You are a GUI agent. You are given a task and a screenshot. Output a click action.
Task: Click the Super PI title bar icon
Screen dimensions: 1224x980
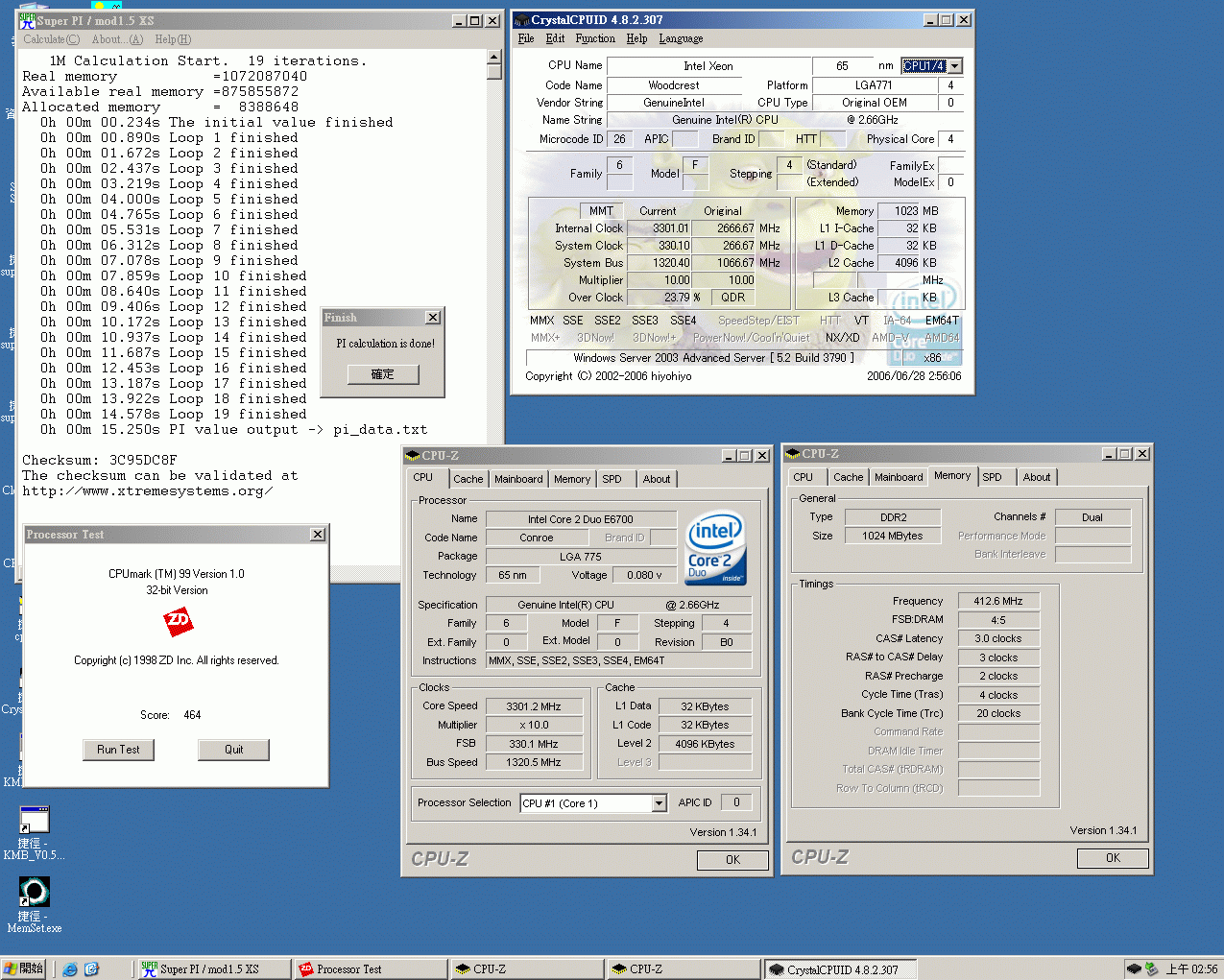tap(28, 20)
